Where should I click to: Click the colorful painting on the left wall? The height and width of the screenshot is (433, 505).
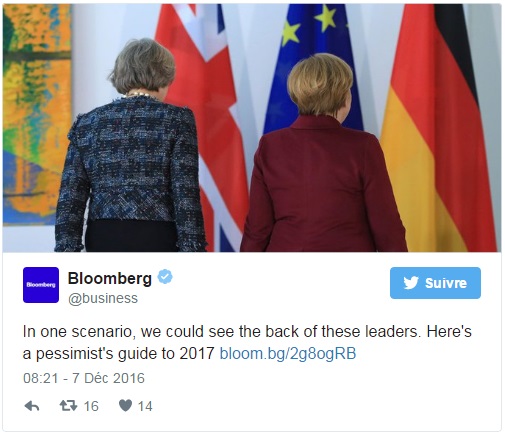click(x=37, y=114)
